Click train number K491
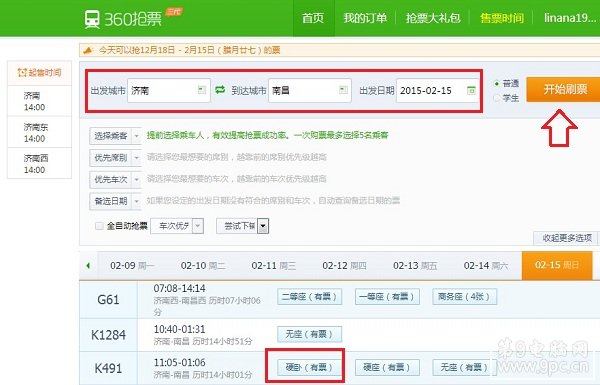600x385 pixels. click(108, 368)
